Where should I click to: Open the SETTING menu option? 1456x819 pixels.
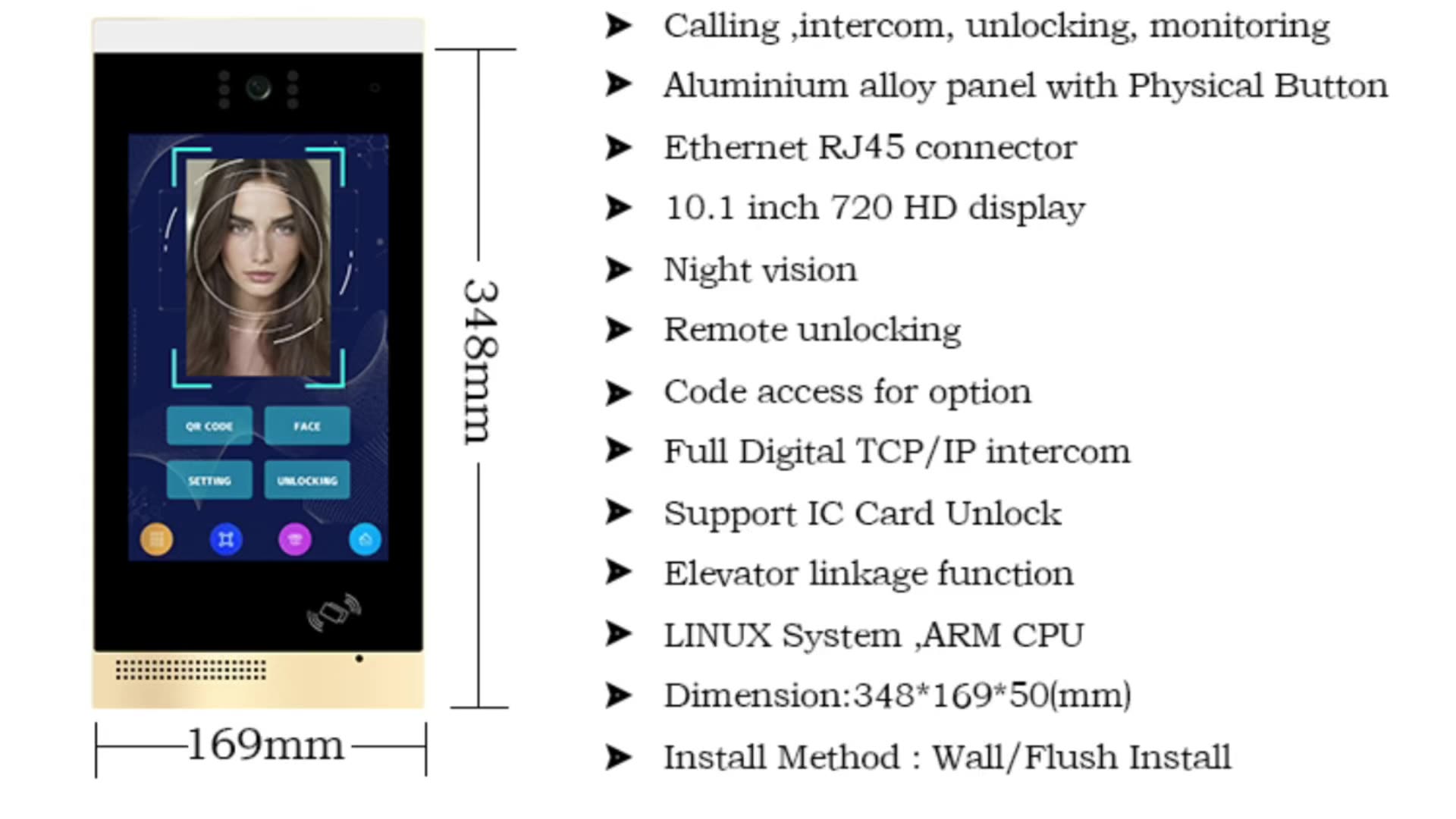click(x=209, y=481)
